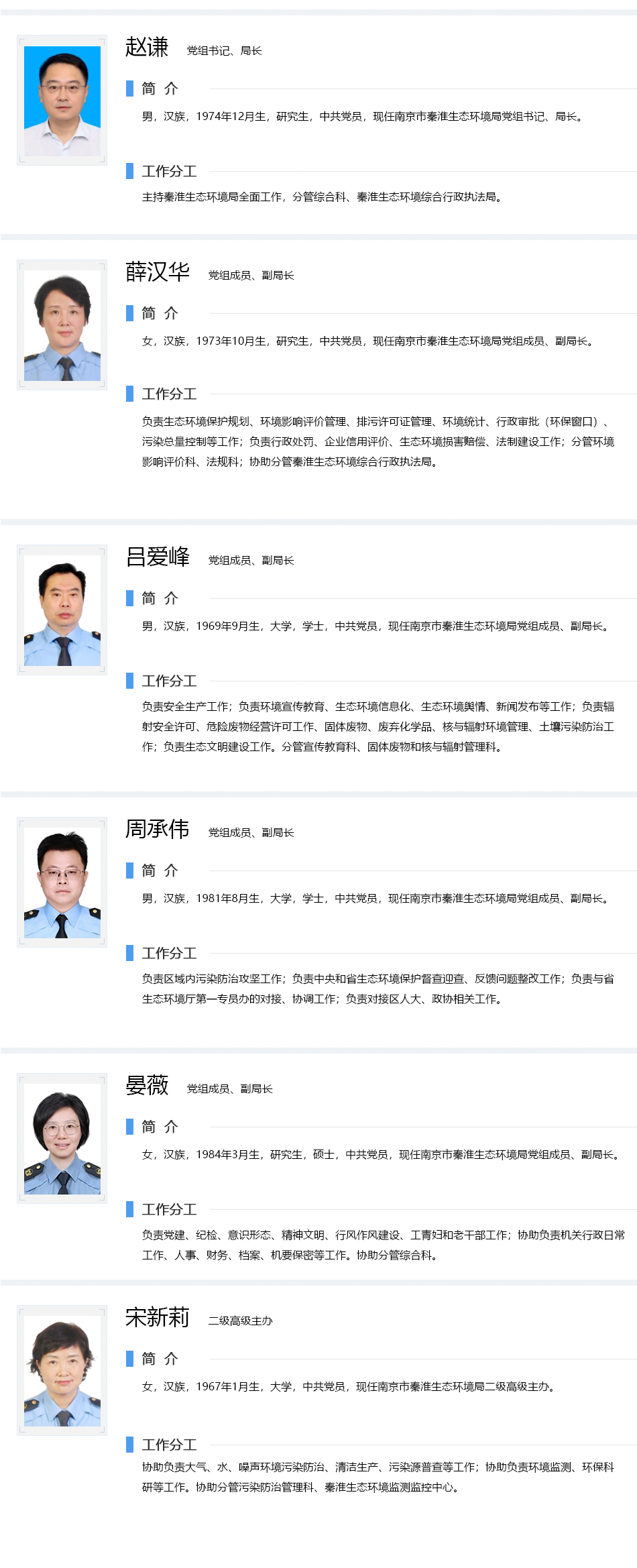Click the 简介 heading under 赵谦
Screen dimensions: 637x1568
160,89
